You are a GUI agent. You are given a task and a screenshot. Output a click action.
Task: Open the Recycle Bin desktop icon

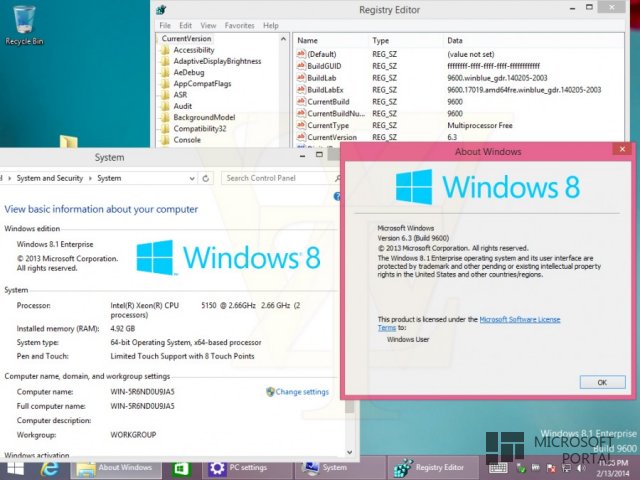24,24
